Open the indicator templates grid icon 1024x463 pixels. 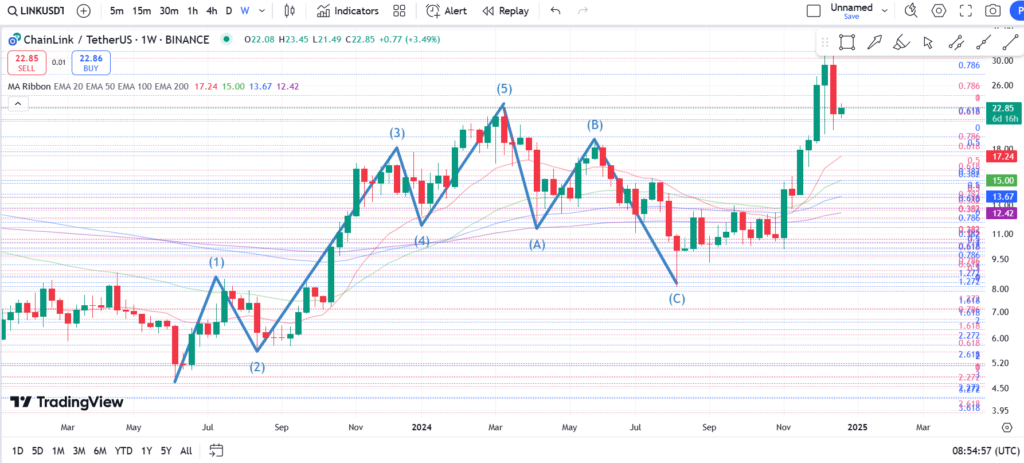pos(400,11)
